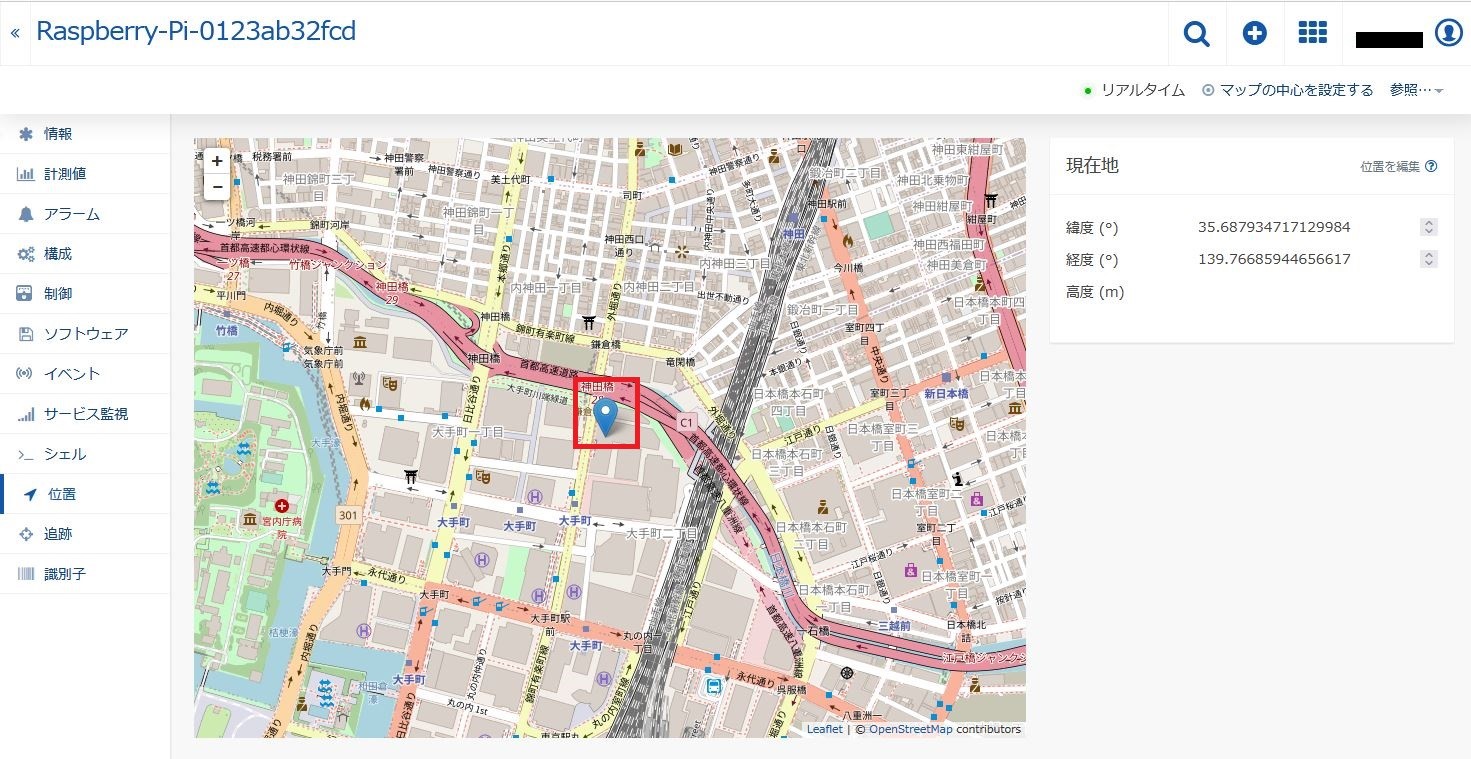Select the 構成 gear icon in the sidebar
Viewport: 1471px width, 759px height.
[27, 253]
